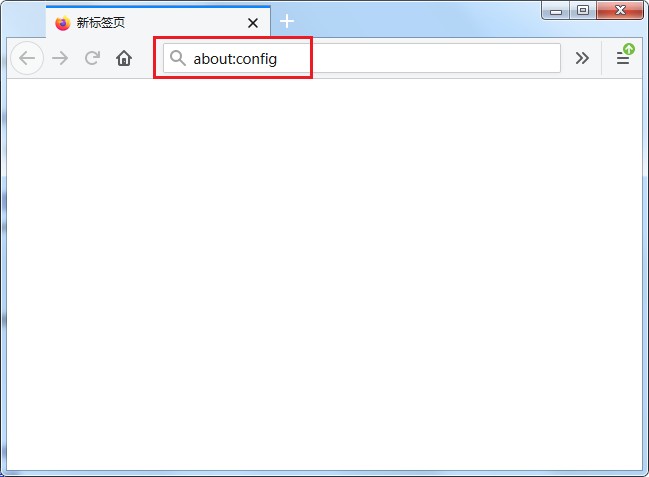The image size is (649, 477).
Task: Go to the Firefox home page
Action: (x=124, y=58)
